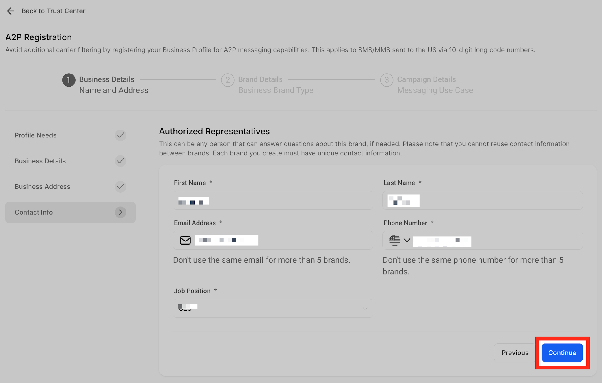Click the Last Name input field
This screenshot has width=602, height=383.
(x=483, y=201)
